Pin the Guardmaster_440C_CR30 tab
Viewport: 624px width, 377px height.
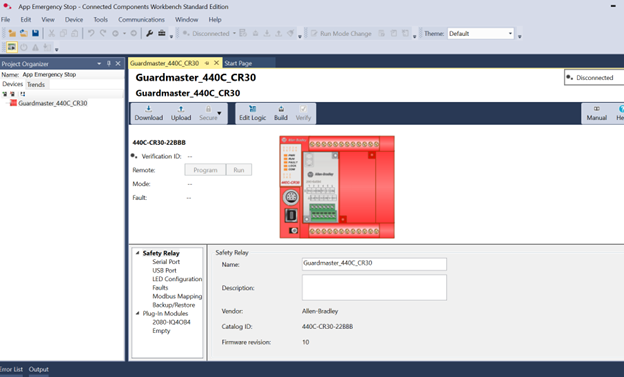pos(207,63)
